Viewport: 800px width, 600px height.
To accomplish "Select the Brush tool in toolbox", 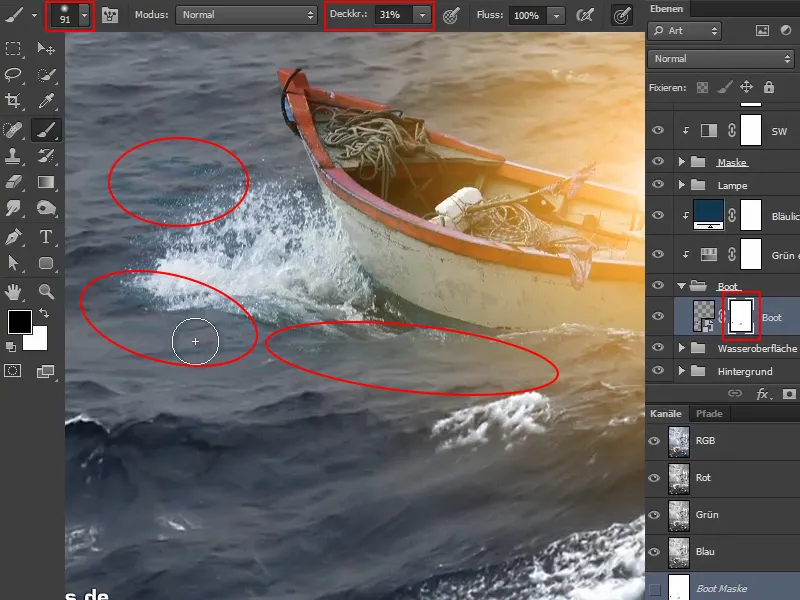I will pyautogui.click(x=46, y=130).
